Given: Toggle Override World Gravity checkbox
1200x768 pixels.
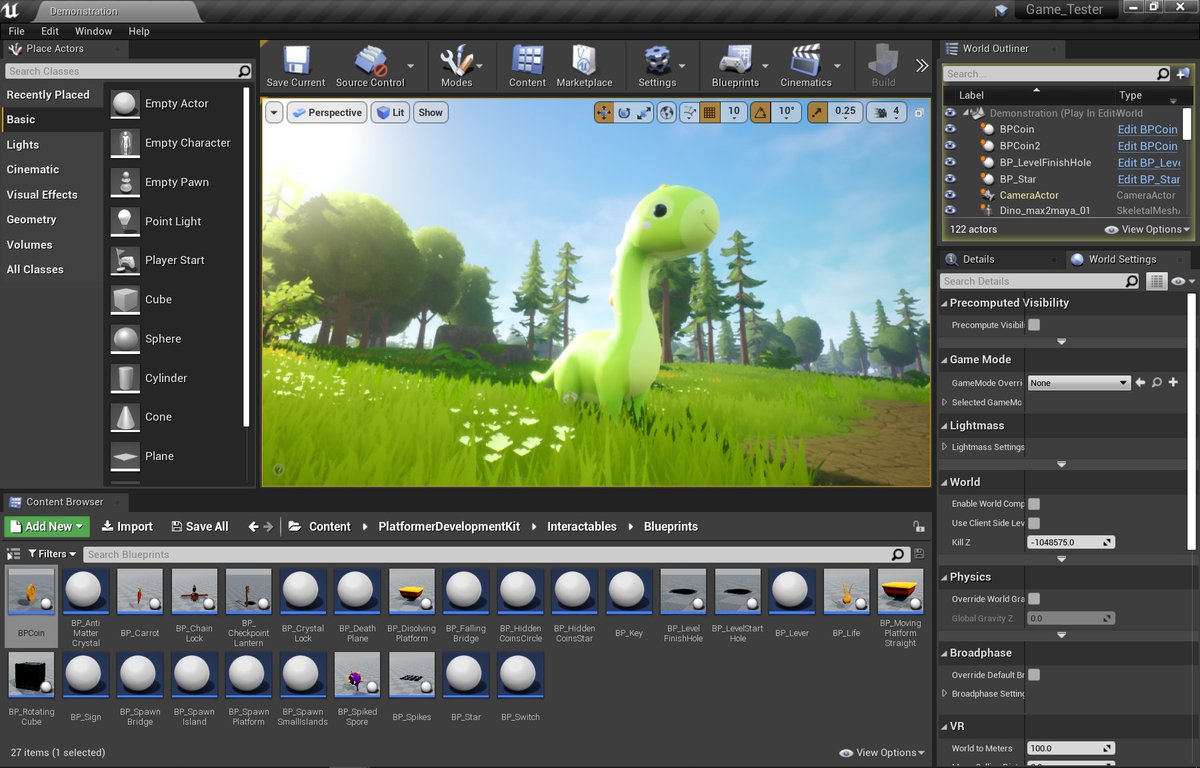Looking at the screenshot, I should click(x=1034, y=599).
